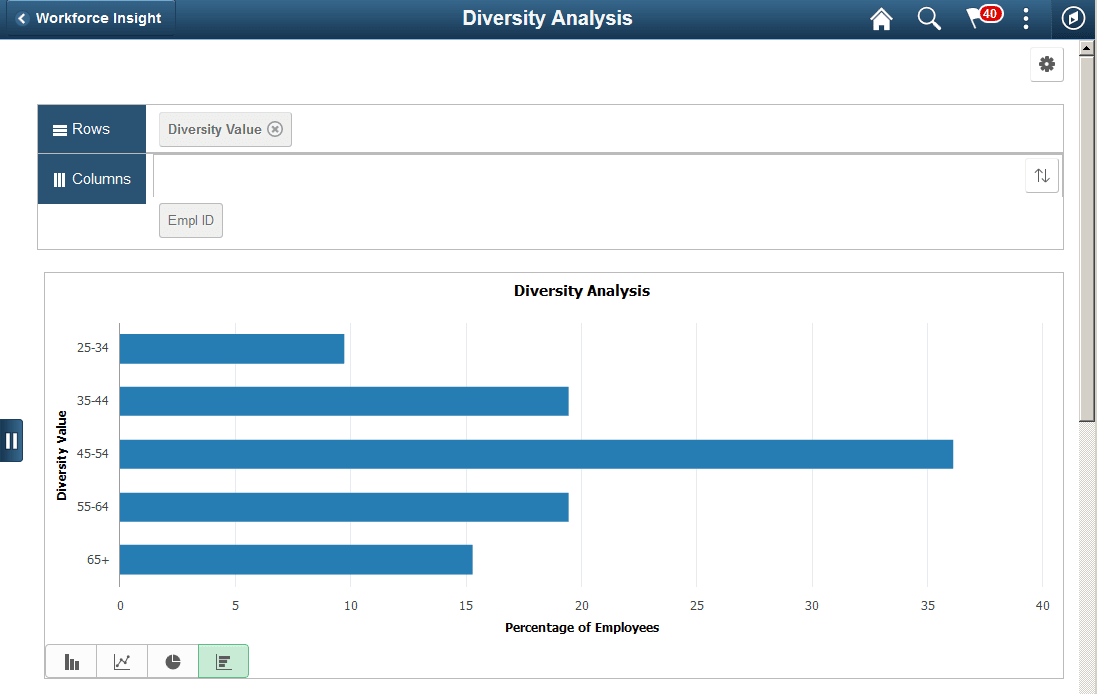This screenshot has width=1097, height=694.
Task: Switch to the line chart view
Action: [x=121, y=661]
